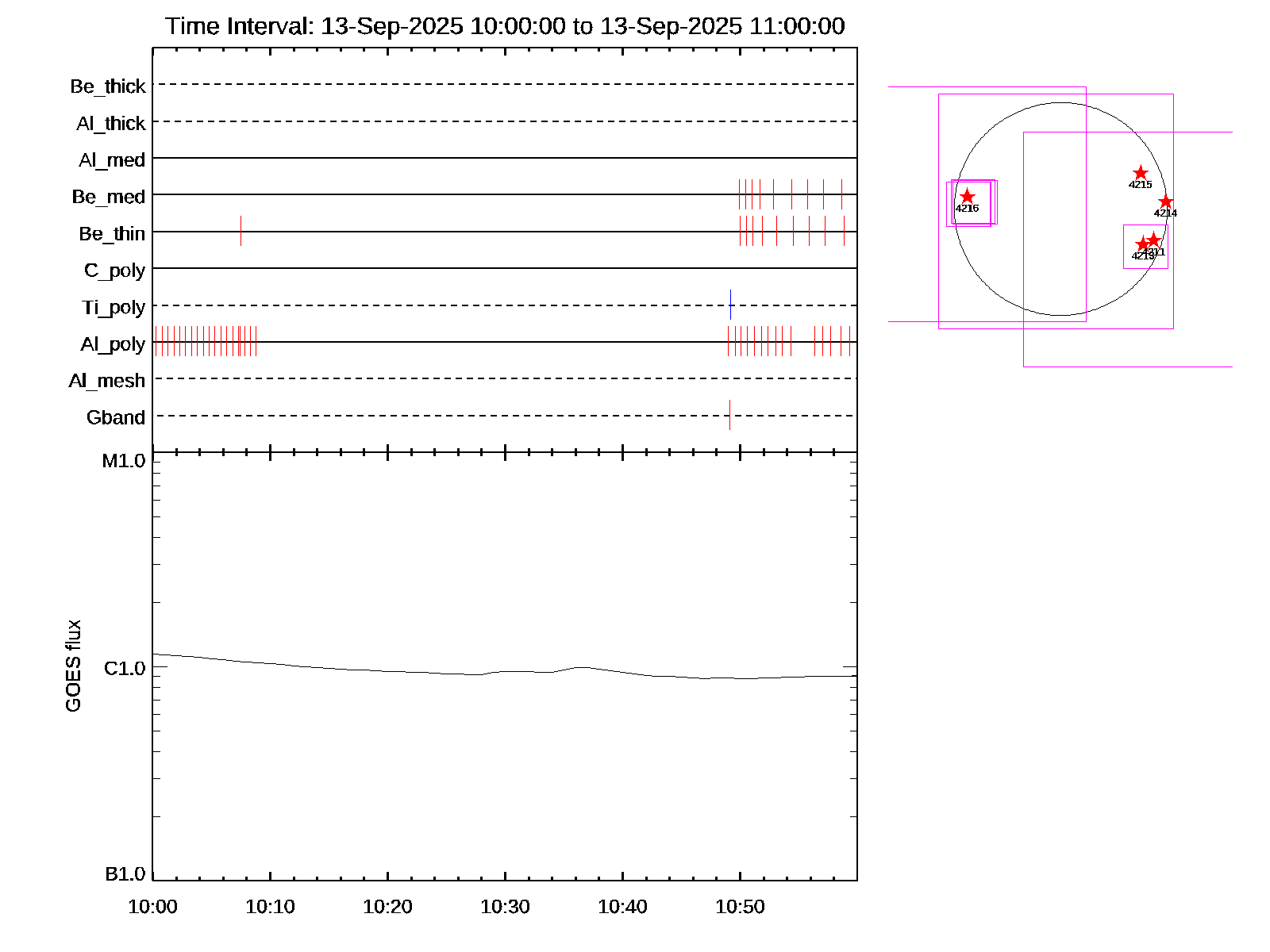Click the Be_thick filter label

pyautogui.click(x=108, y=86)
